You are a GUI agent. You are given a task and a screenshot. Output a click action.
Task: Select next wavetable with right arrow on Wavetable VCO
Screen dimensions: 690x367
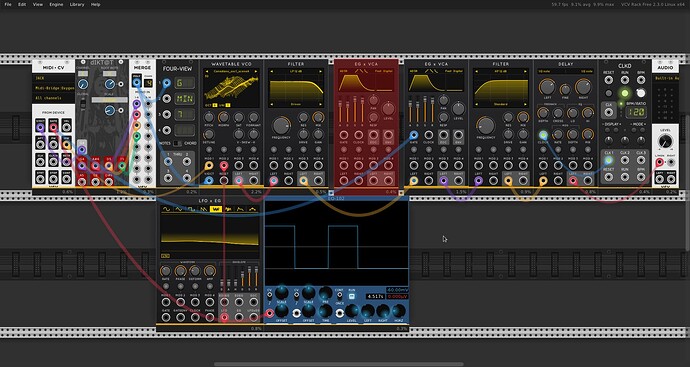tap(256, 71)
